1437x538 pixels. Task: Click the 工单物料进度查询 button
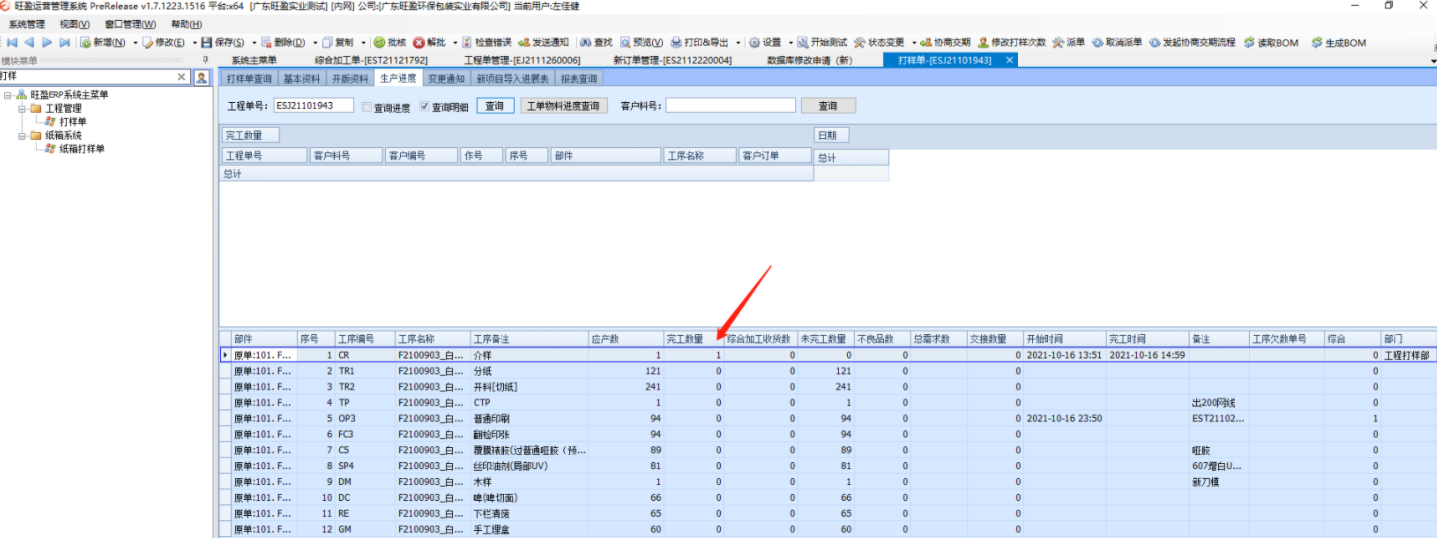click(x=564, y=106)
